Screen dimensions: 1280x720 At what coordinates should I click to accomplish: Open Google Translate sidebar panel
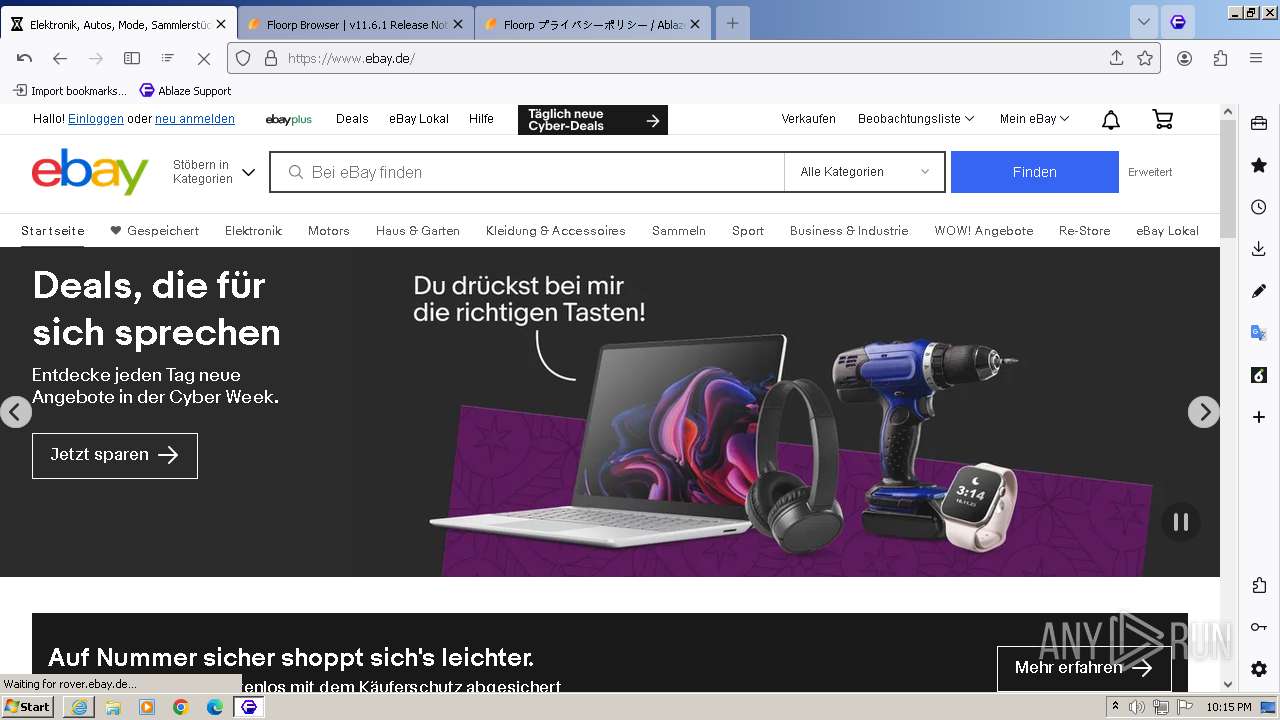[x=1259, y=333]
